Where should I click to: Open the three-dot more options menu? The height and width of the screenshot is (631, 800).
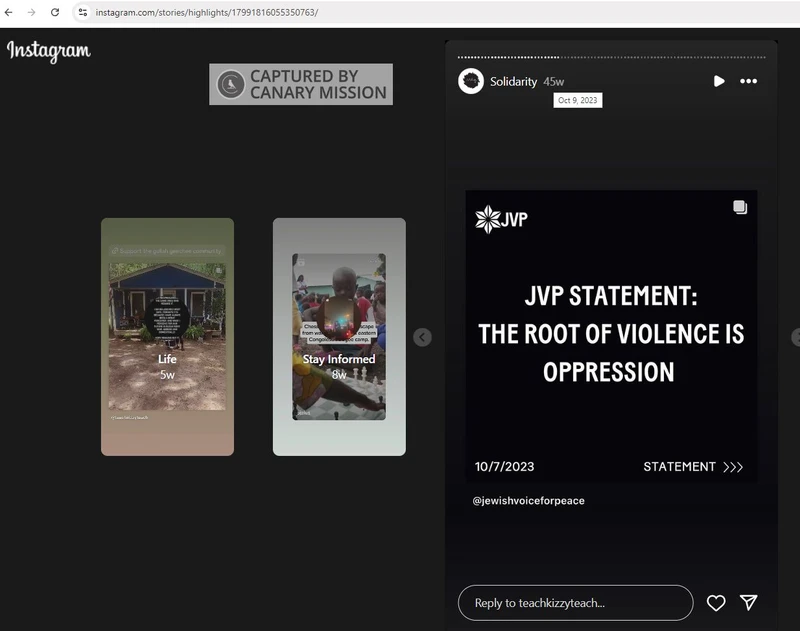(748, 81)
